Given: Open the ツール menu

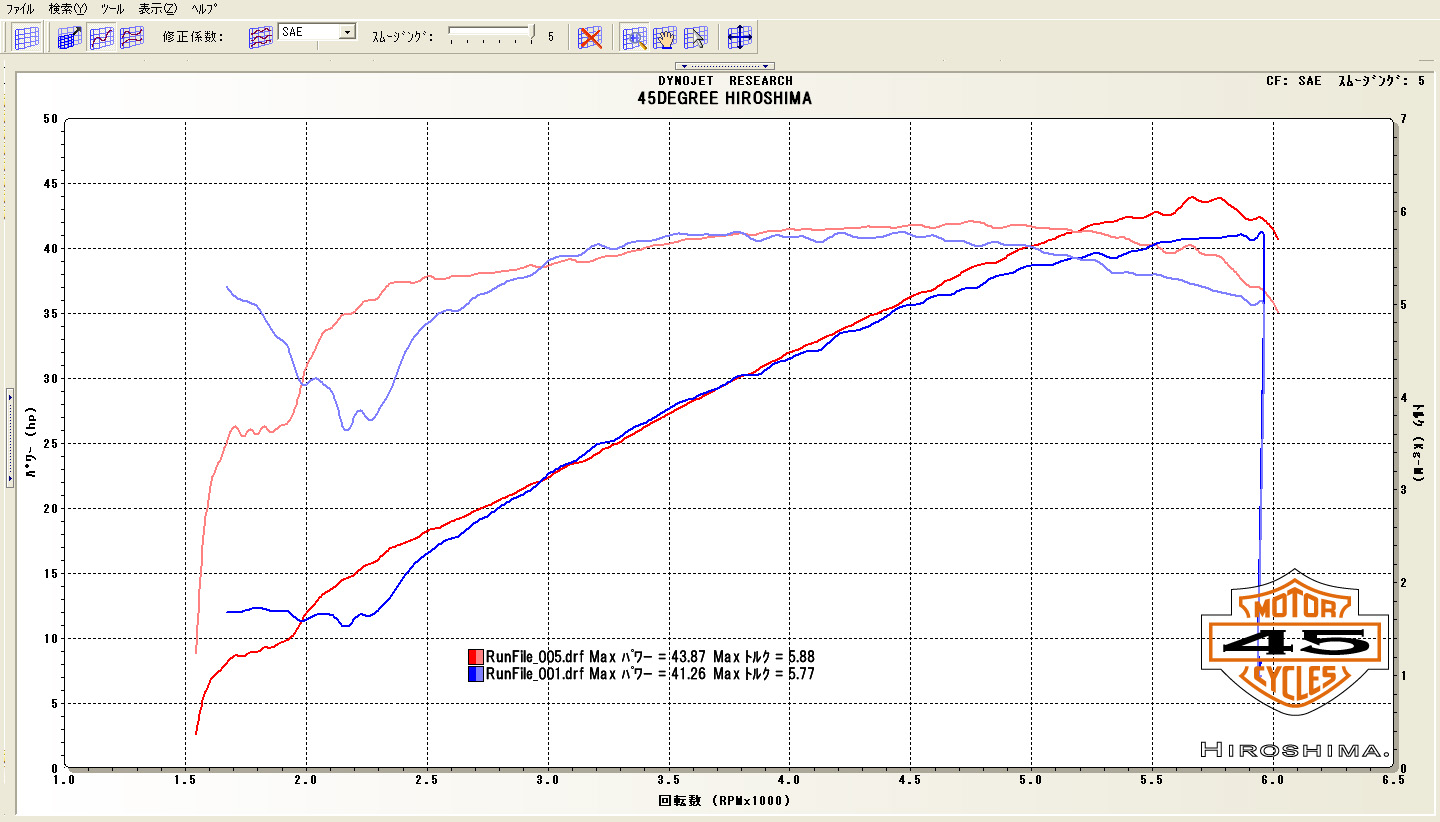Looking at the screenshot, I should tap(113, 8).
